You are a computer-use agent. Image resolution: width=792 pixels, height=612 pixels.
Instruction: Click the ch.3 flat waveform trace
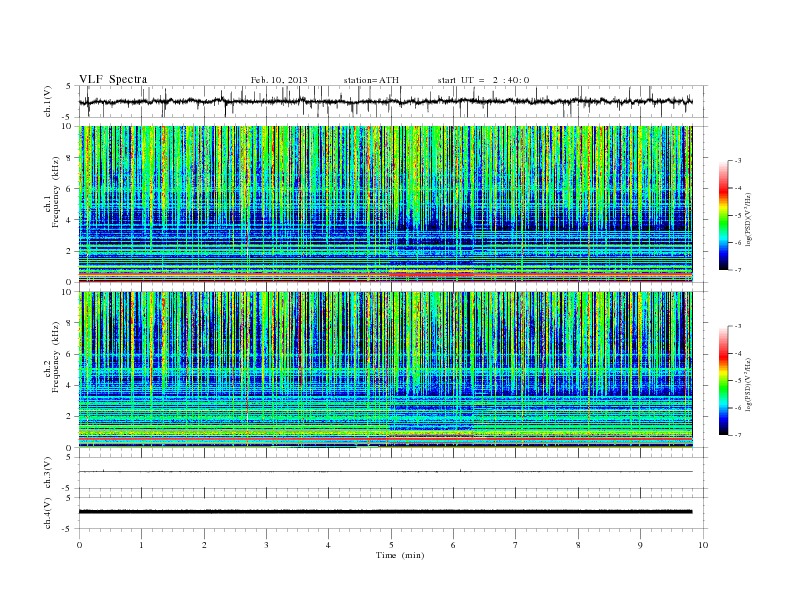click(385, 472)
